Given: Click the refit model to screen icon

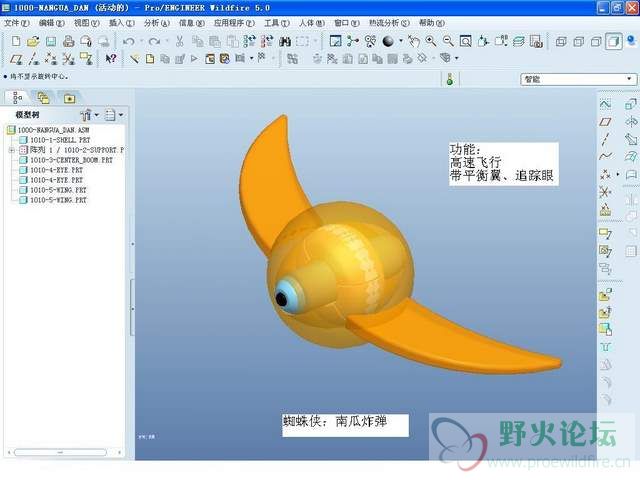Looking at the screenshot, I should 466,41.
